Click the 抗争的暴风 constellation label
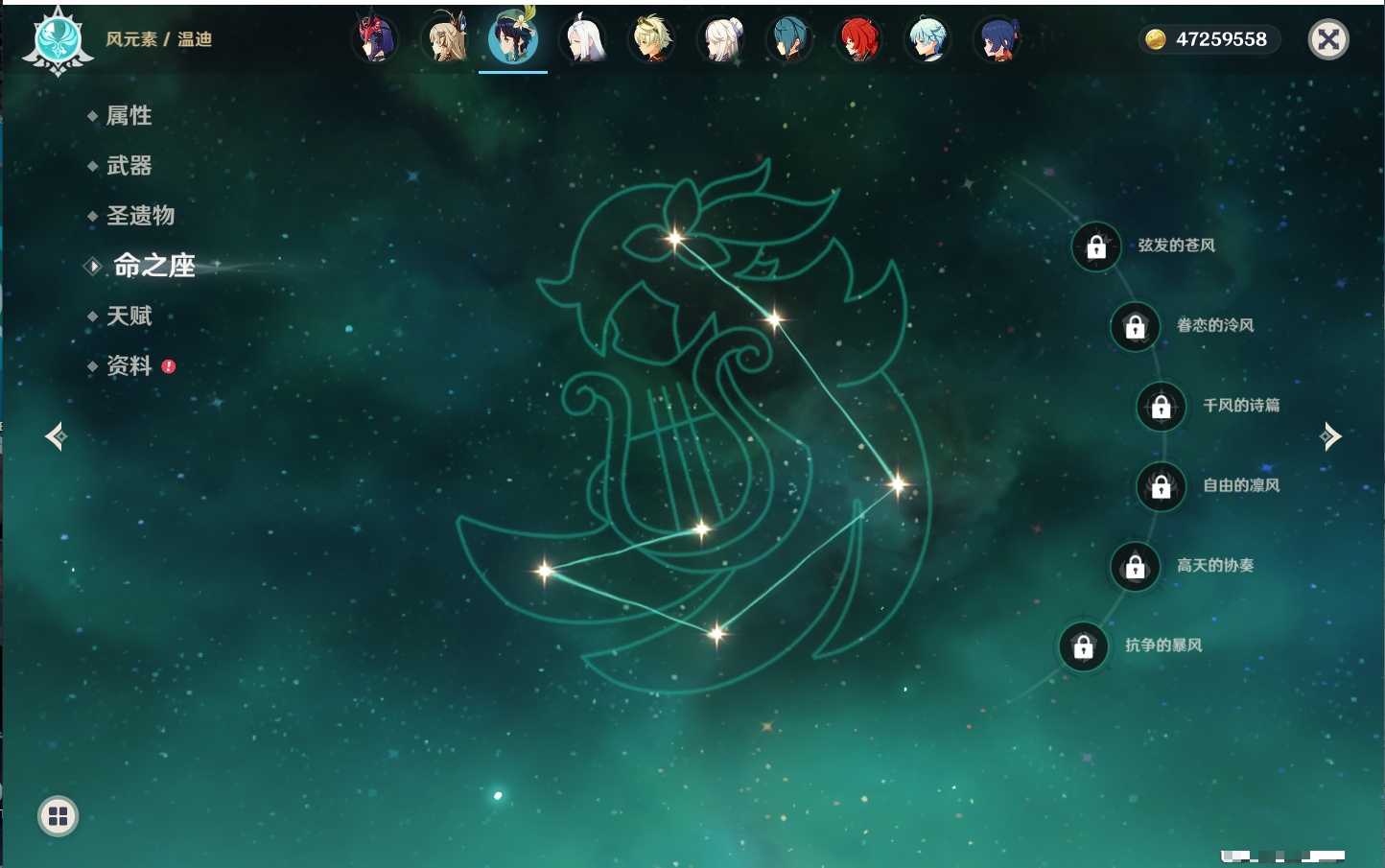 pyautogui.click(x=1163, y=645)
